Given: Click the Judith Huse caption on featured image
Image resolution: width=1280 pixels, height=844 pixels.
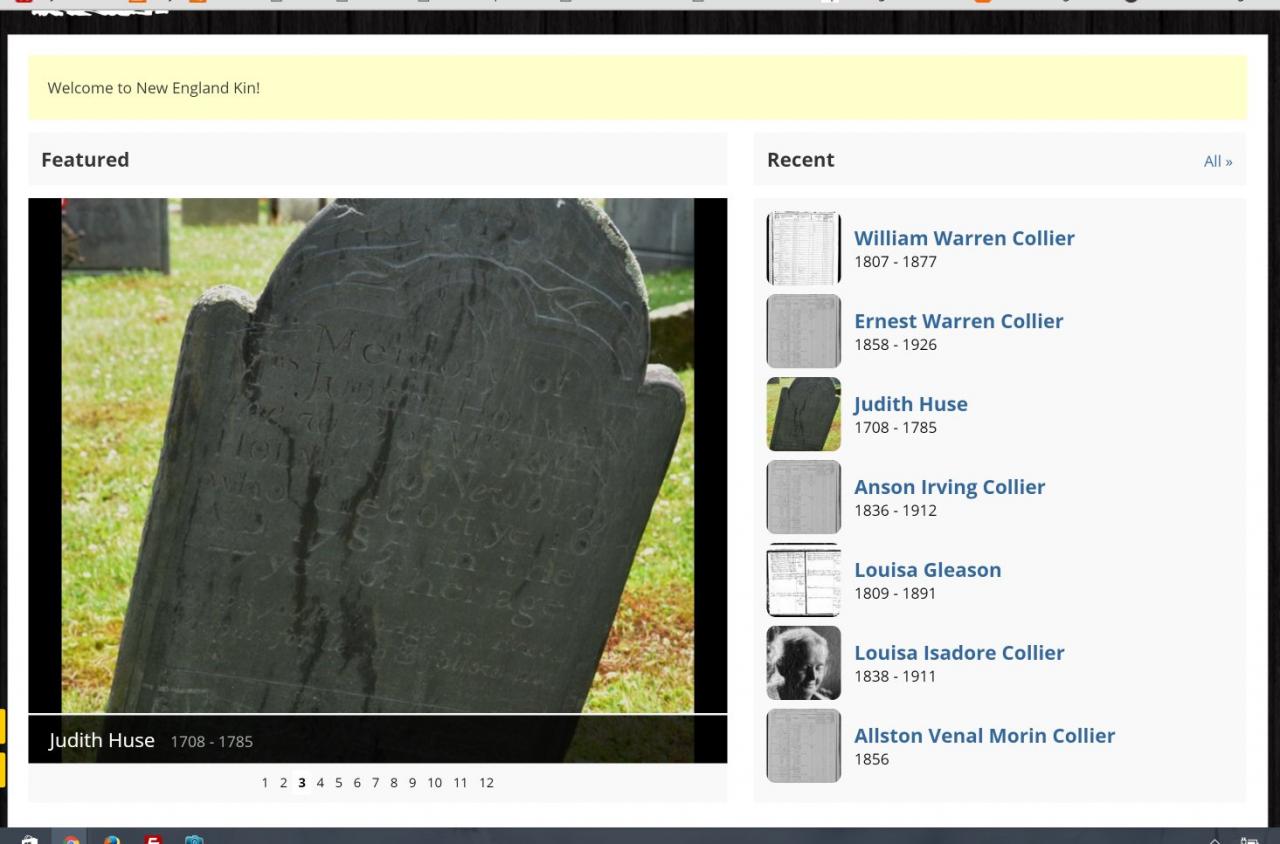Looking at the screenshot, I should tap(102, 741).
